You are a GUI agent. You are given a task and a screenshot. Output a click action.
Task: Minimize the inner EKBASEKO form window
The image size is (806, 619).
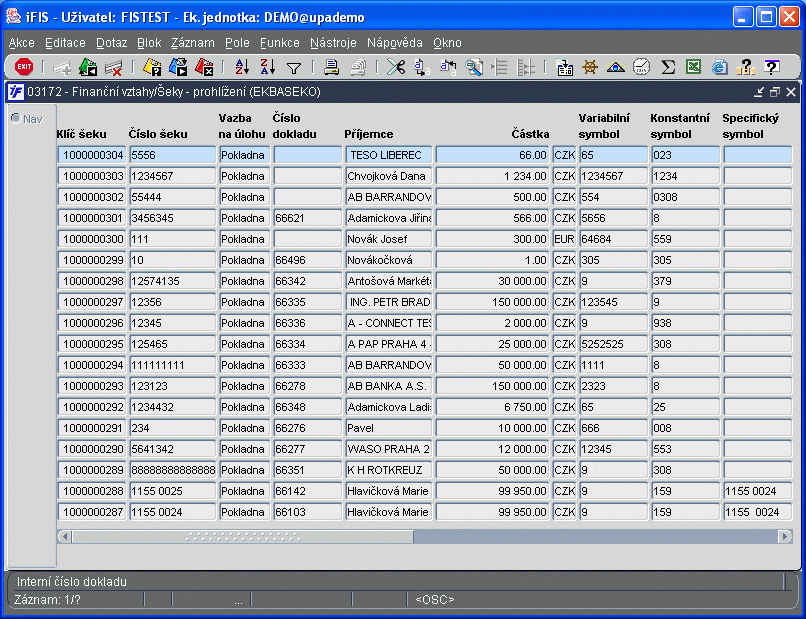coord(759,92)
